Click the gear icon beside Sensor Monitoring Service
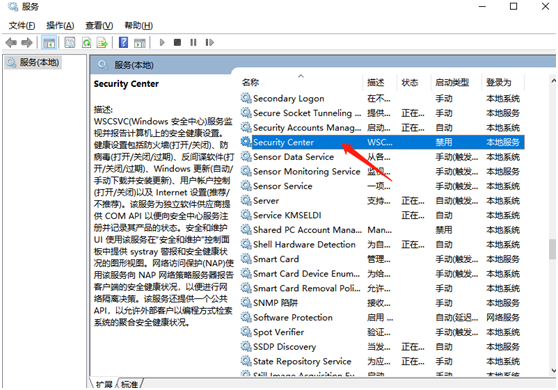Screen dimensions: 558x390 pyautogui.click(x=246, y=171)
